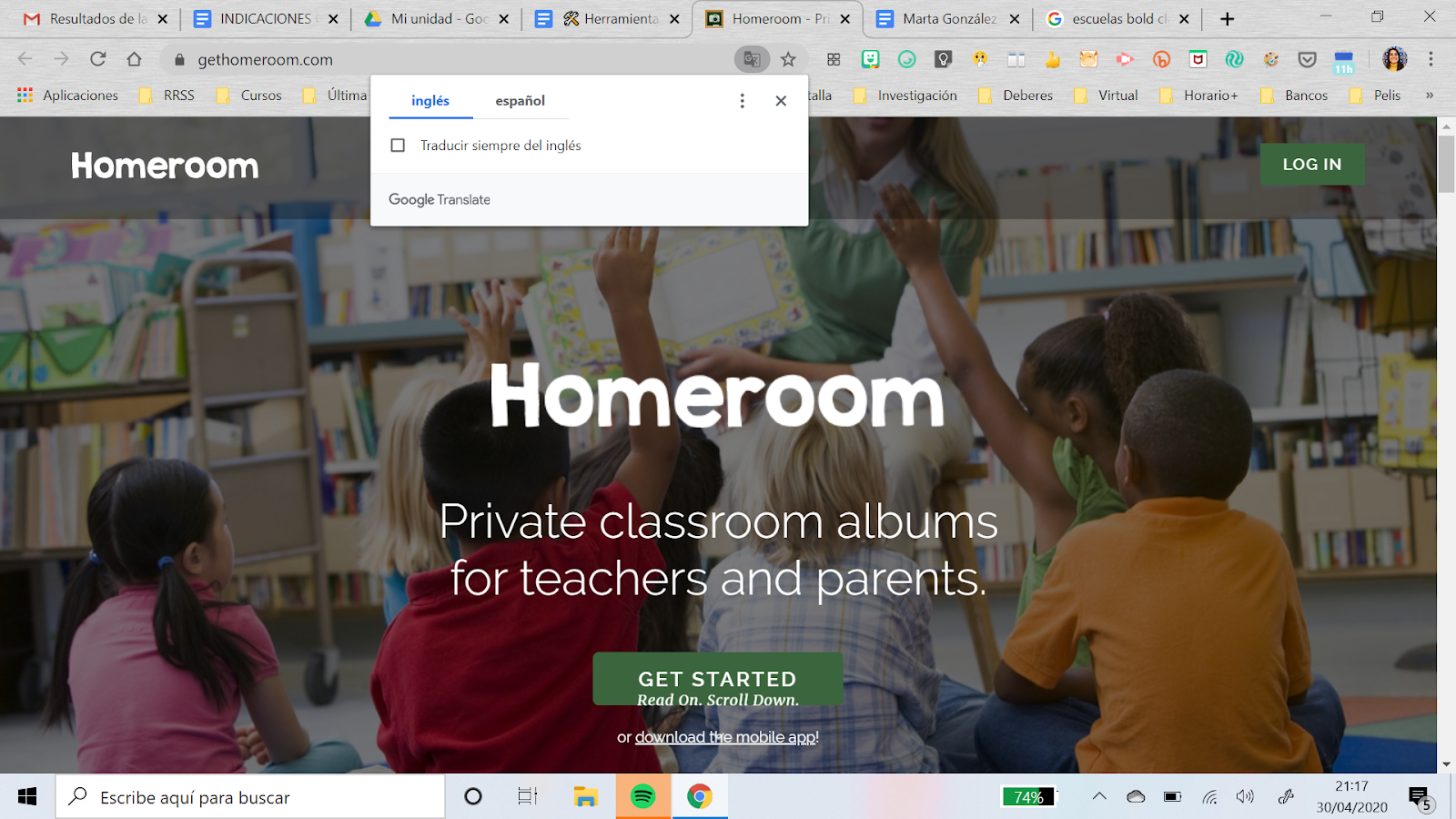This screenshot has height=819, width=1456.
Task: Open Spotify from the taskbar
Action: point(643,796)
